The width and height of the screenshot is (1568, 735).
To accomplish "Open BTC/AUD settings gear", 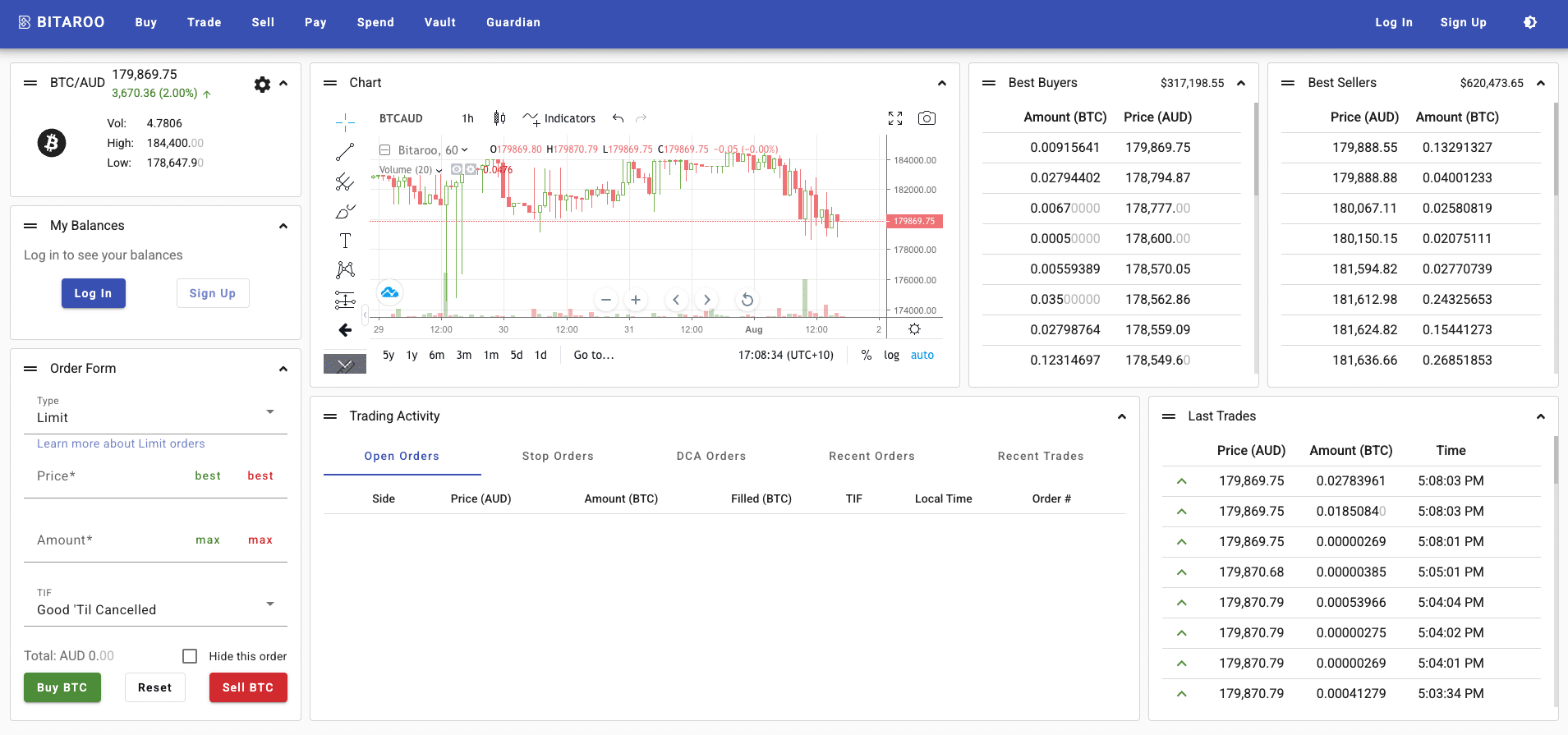I will [262, 84].
